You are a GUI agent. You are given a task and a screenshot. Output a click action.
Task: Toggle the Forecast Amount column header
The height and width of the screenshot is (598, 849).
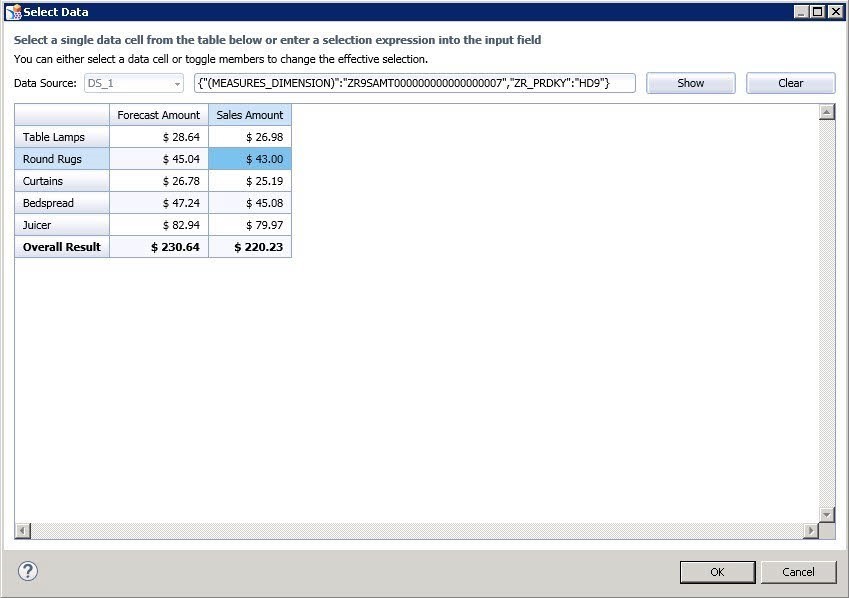coord(159,115)
